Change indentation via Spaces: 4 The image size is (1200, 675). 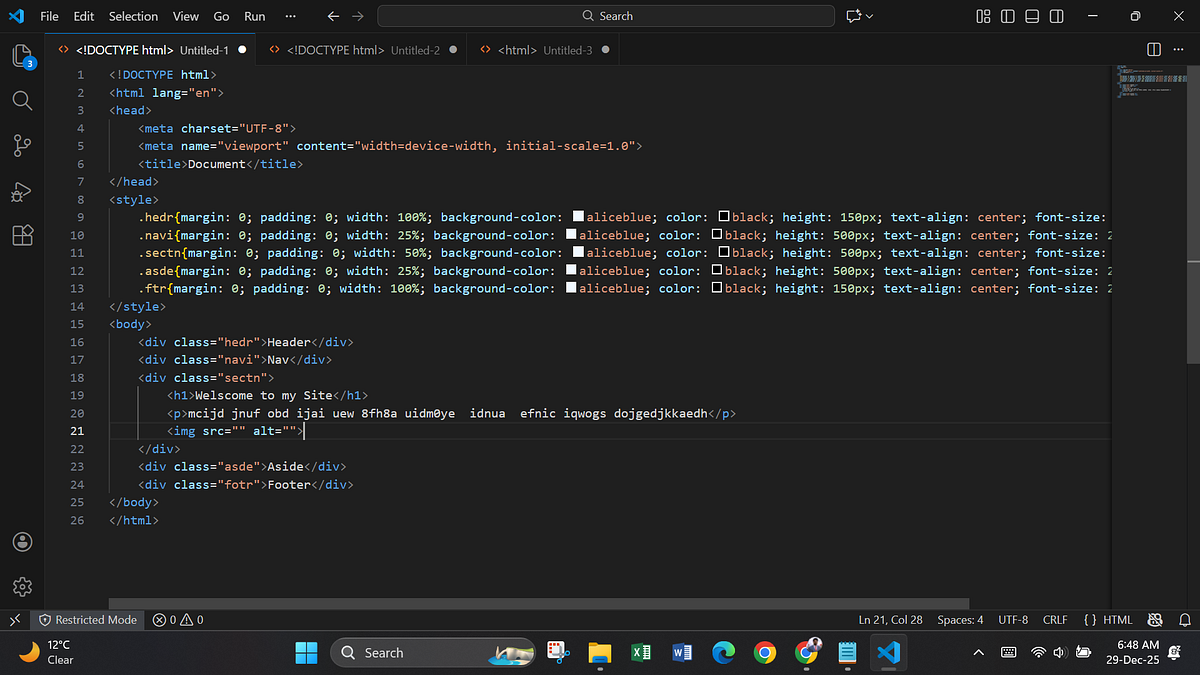pos(960,620)
